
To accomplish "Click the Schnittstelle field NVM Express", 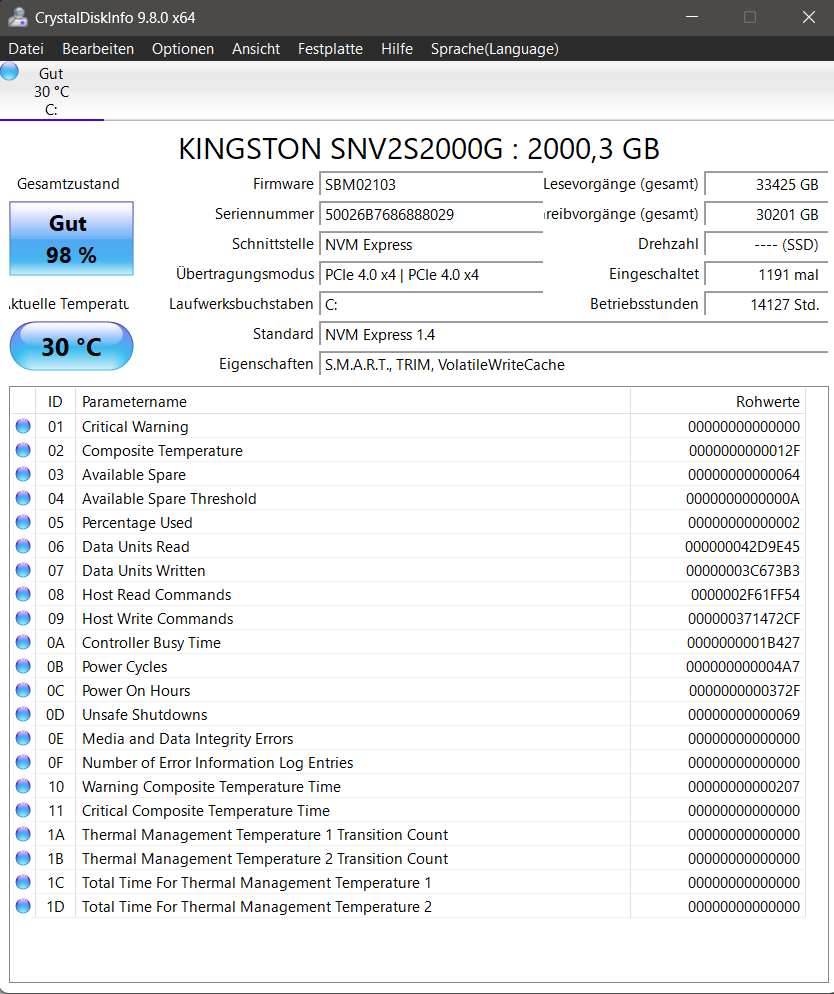I will pos(431,245).
